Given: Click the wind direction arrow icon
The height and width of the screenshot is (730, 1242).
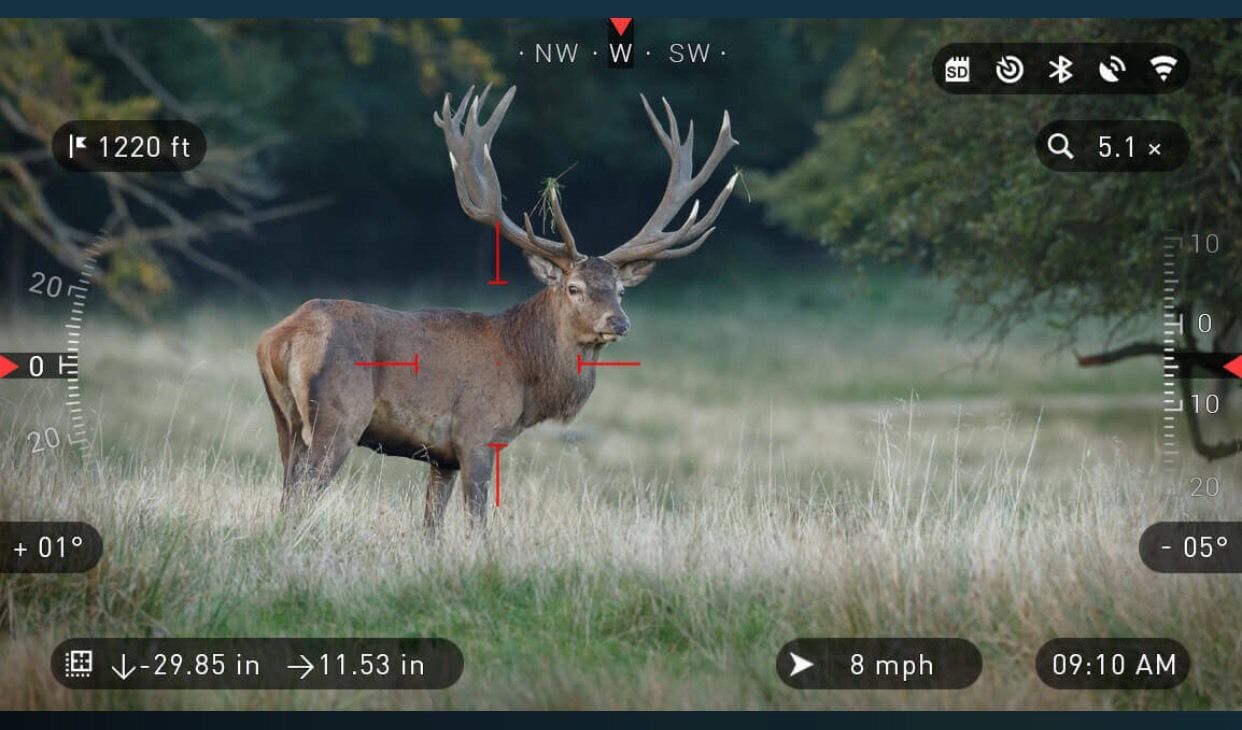Looking at the screenshot, I should (x=801, y=665).
